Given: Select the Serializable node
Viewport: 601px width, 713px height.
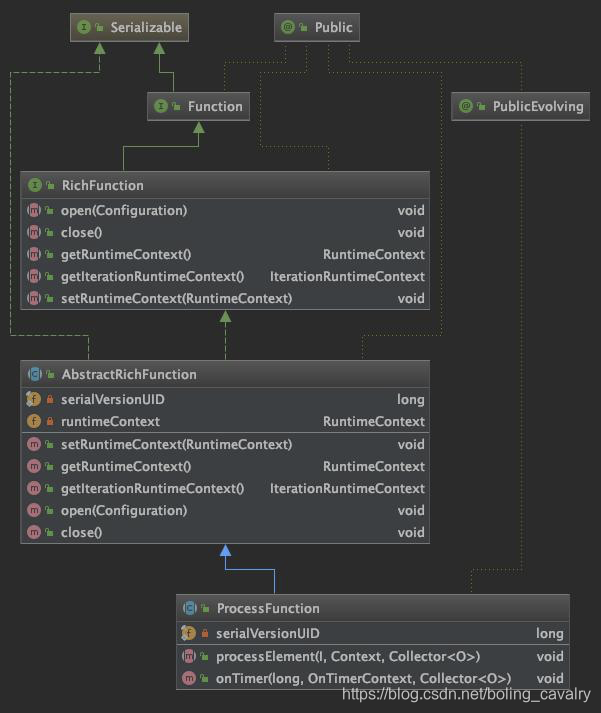Looking at the screenshot, I should 130,28.
